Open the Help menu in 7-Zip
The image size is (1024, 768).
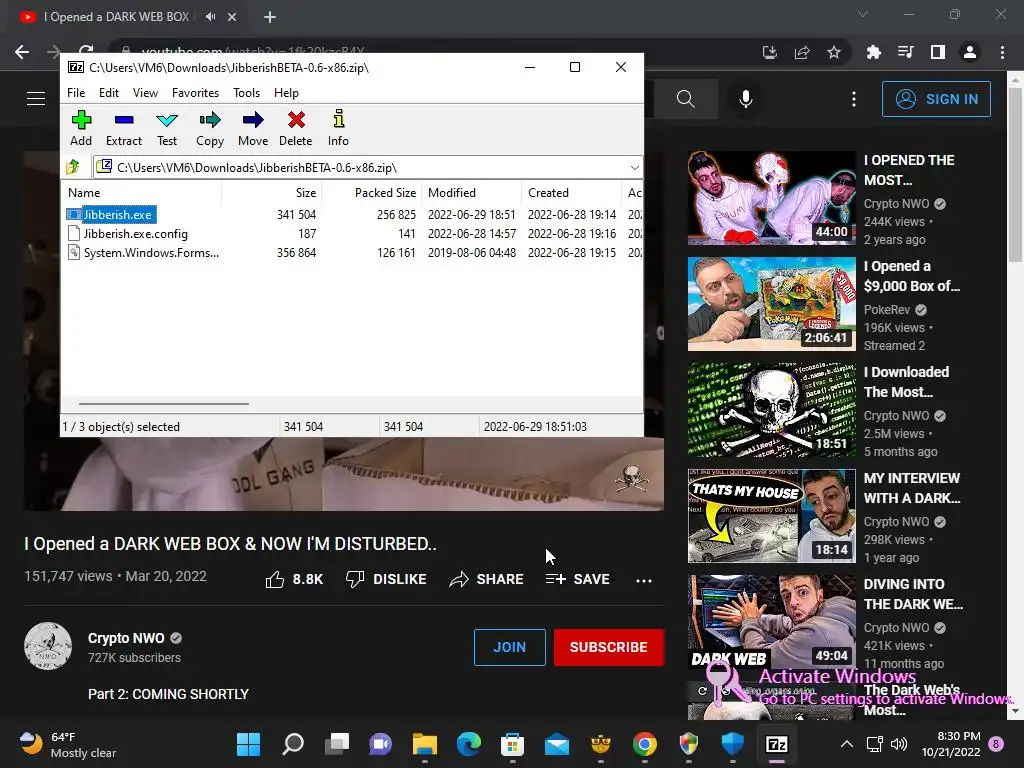coord(286,93)
